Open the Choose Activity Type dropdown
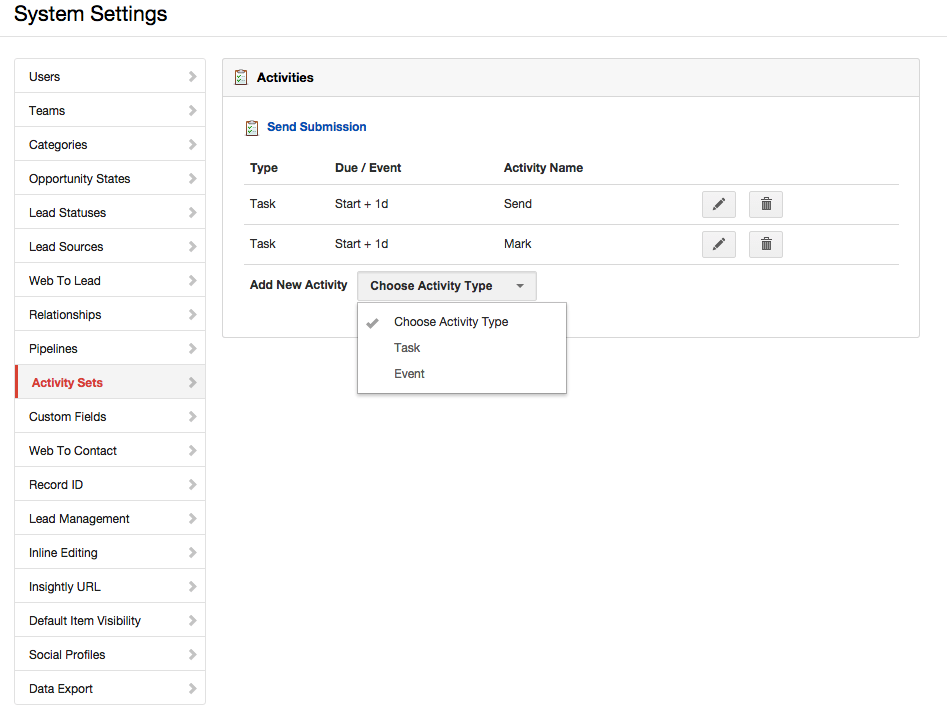Viewport: 947px width, 716px height. click(x=446, y=286)
